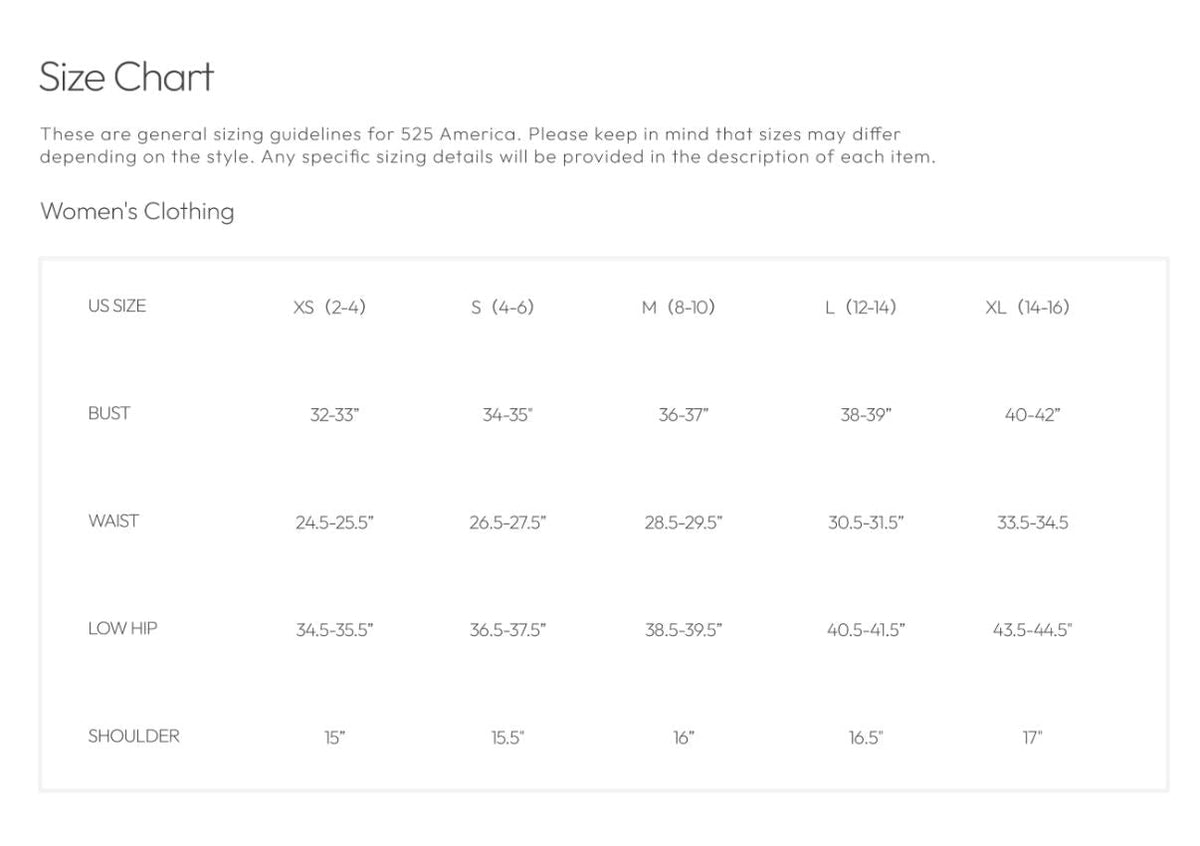Select the 36.5-37.5" low hip value
This screenshot has height=846, width=1200.
[x=508, y=631]
